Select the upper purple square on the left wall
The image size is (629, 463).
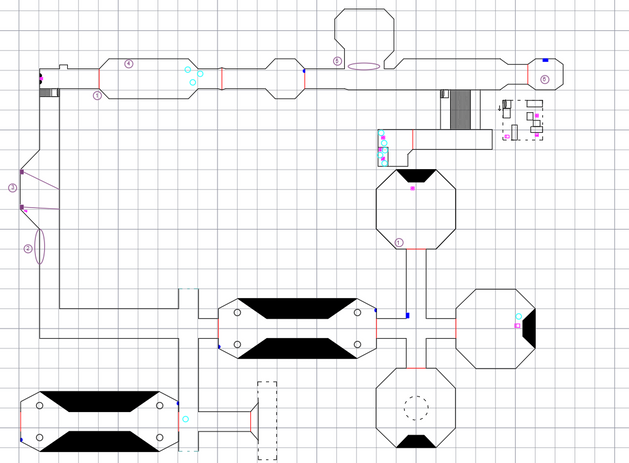coord(22,172)
